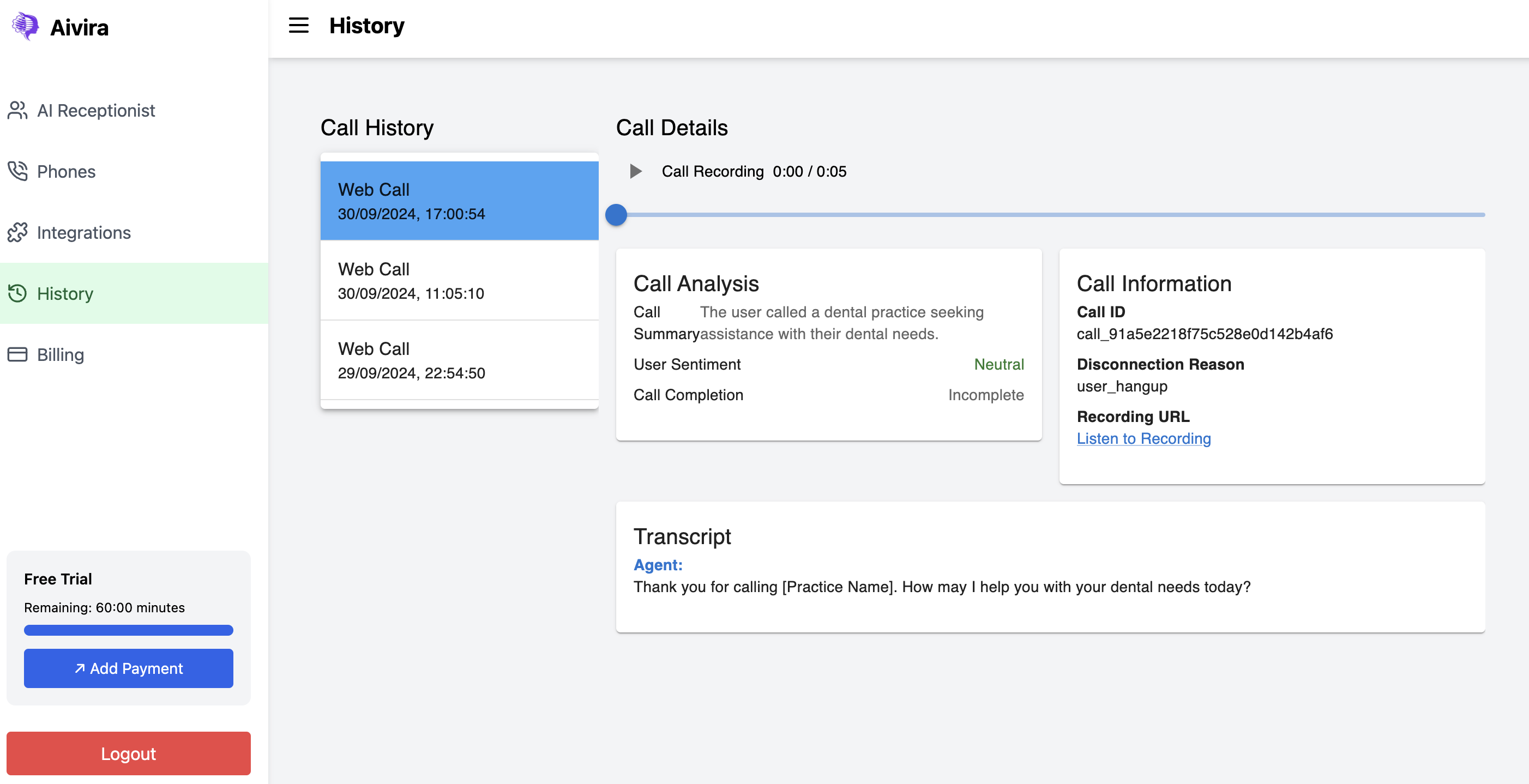
Task: Open the AI Receptionist menu item
Action: coord(95,110)
